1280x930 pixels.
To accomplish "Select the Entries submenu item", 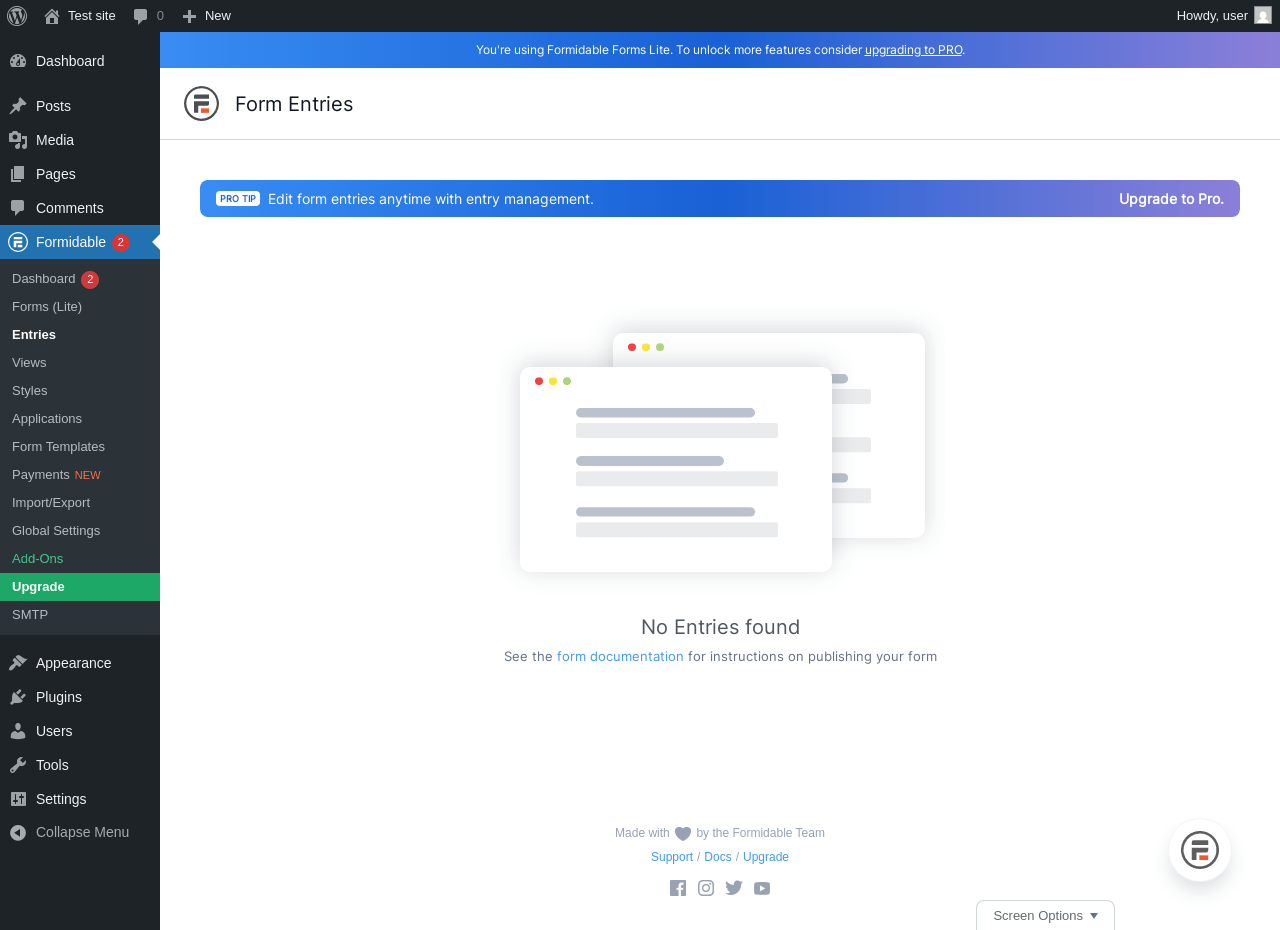I will (x=80, y=335).
